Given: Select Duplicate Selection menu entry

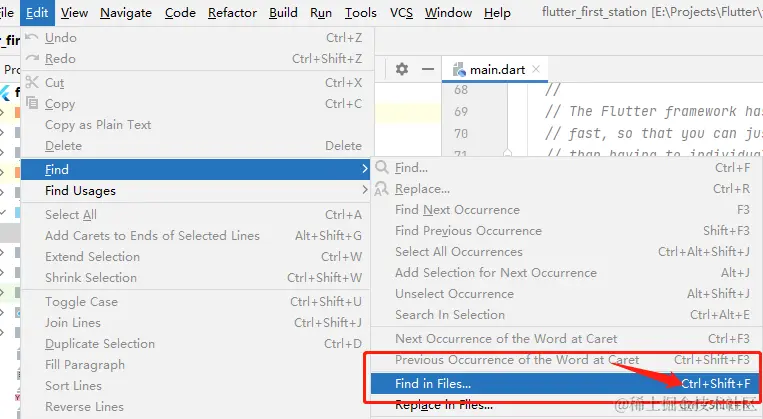Looking at the screenshot, I should [99, 344].
